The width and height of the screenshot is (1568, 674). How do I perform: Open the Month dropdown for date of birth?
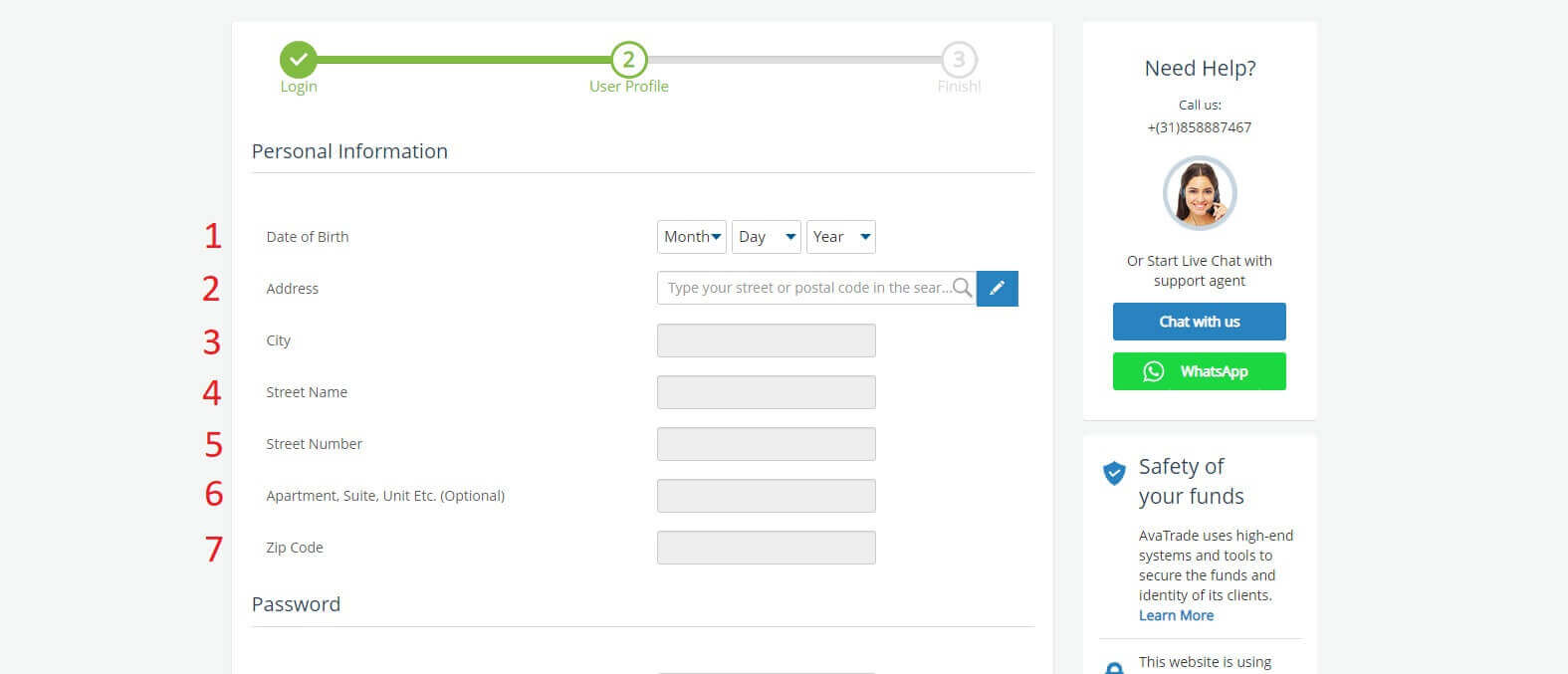tap(692, 237)
